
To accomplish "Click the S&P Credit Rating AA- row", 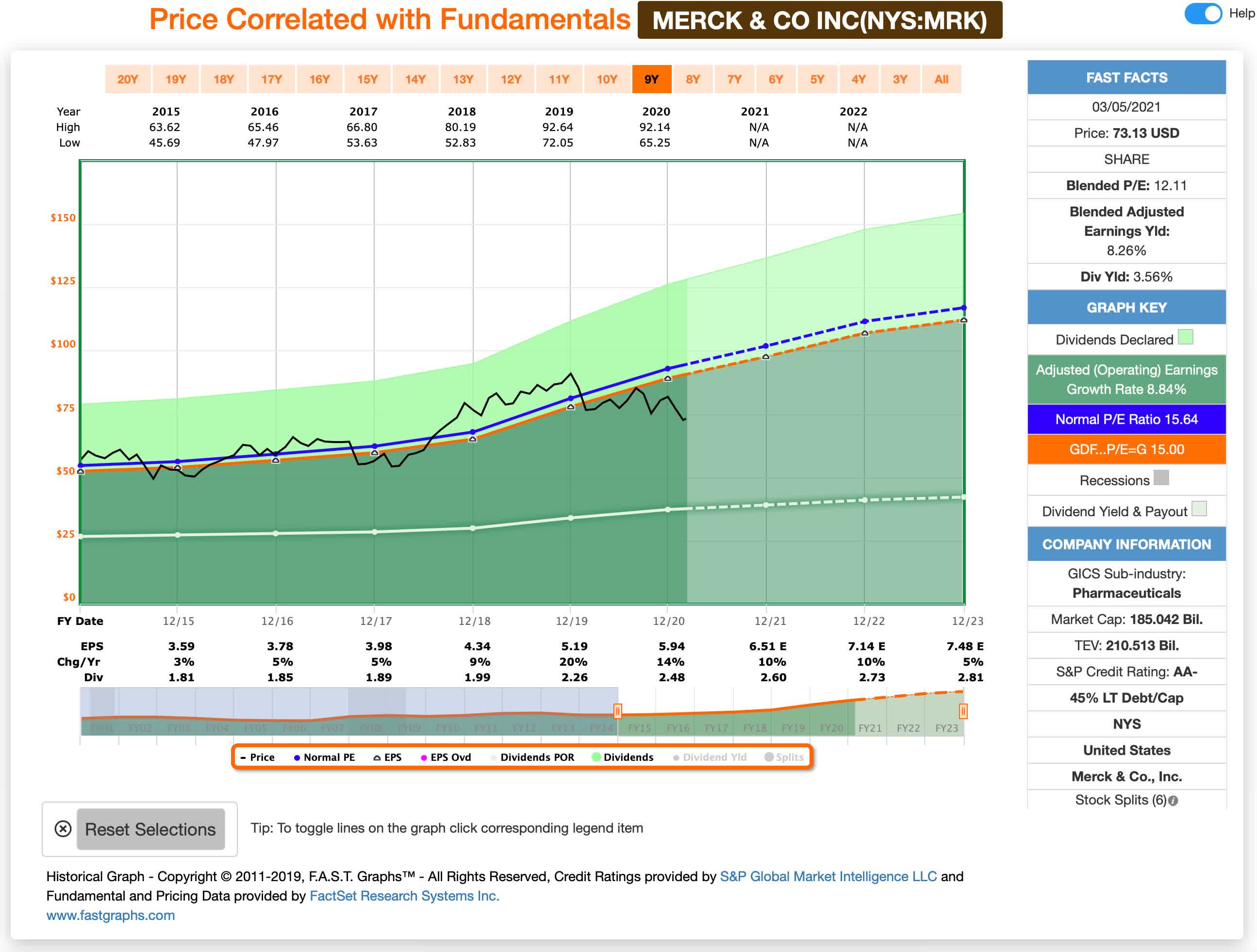I will click(1126, 672).
